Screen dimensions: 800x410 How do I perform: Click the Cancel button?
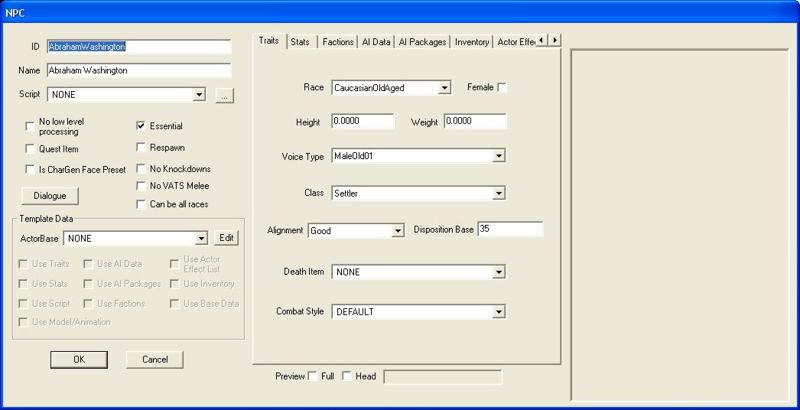coord(155,360)
